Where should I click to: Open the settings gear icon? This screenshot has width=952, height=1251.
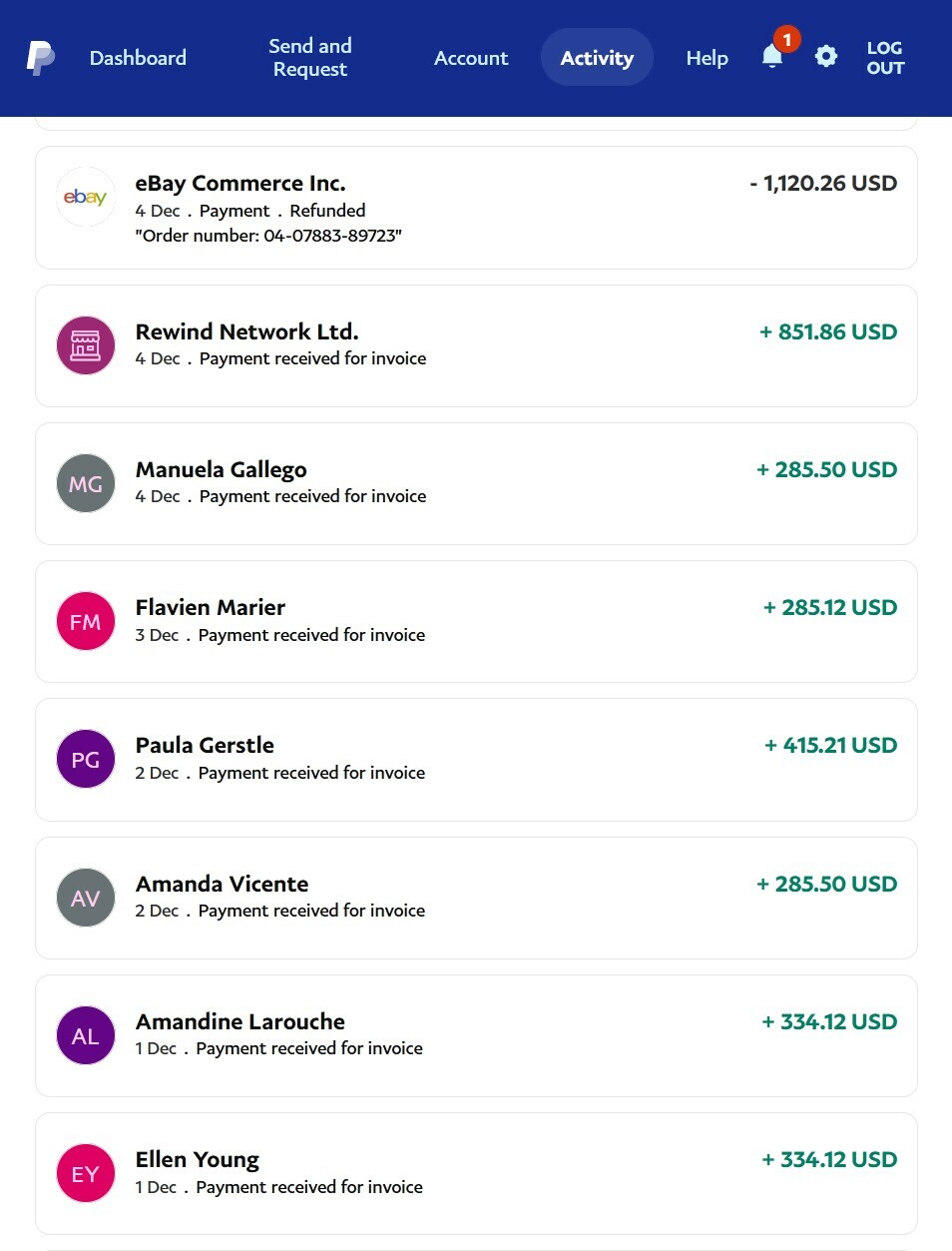(826, 57)
